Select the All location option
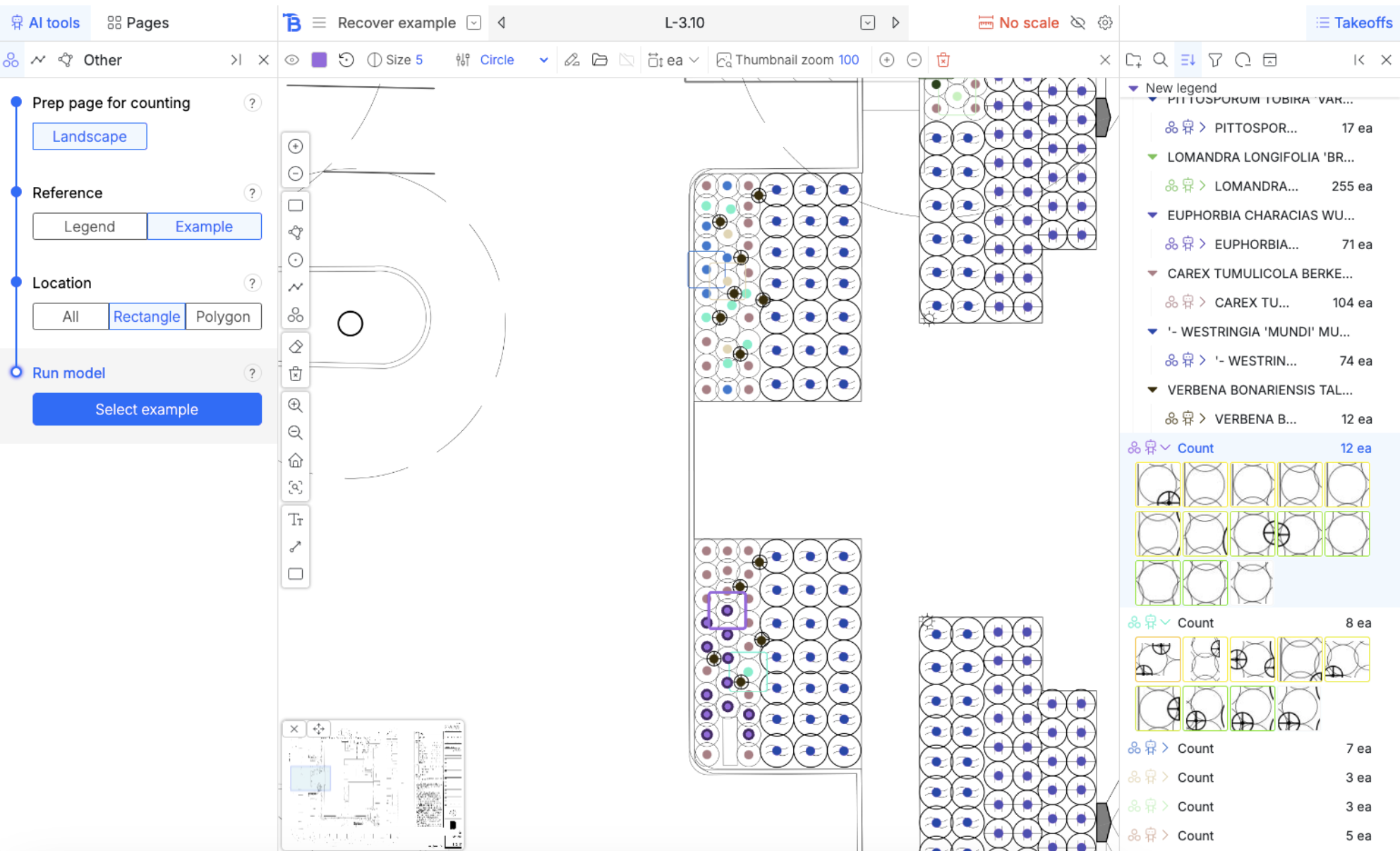 [71, 316]
